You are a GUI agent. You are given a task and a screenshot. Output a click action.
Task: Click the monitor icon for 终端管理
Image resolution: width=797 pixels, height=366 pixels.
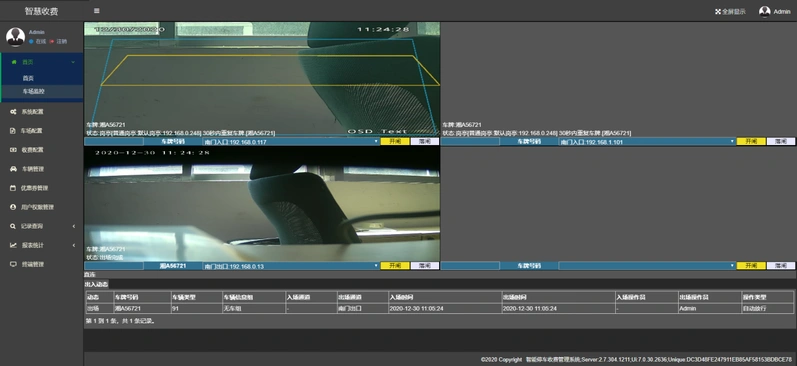13,264
